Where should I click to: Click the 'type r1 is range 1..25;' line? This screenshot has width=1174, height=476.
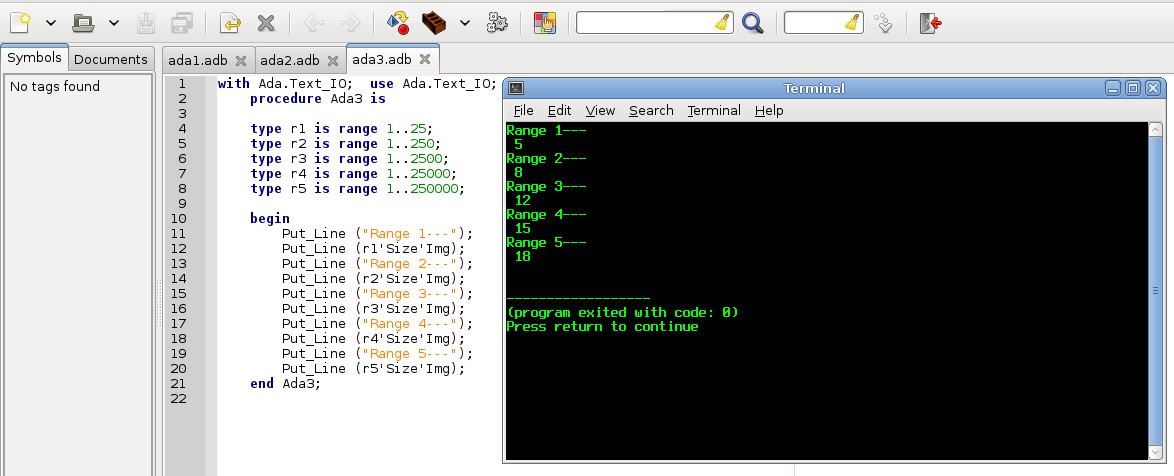point(341,129)
